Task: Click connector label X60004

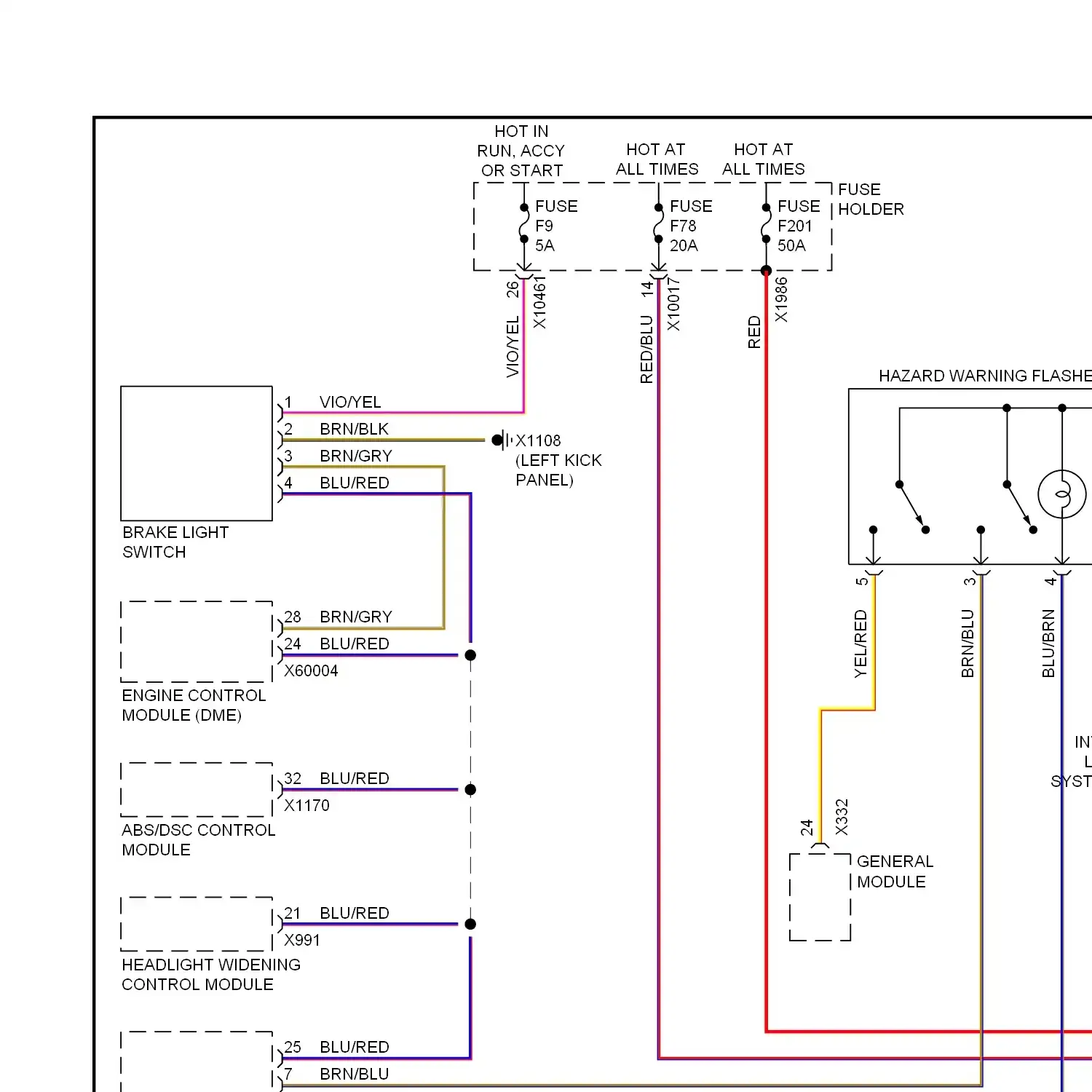Action: (x=311, y=670)
